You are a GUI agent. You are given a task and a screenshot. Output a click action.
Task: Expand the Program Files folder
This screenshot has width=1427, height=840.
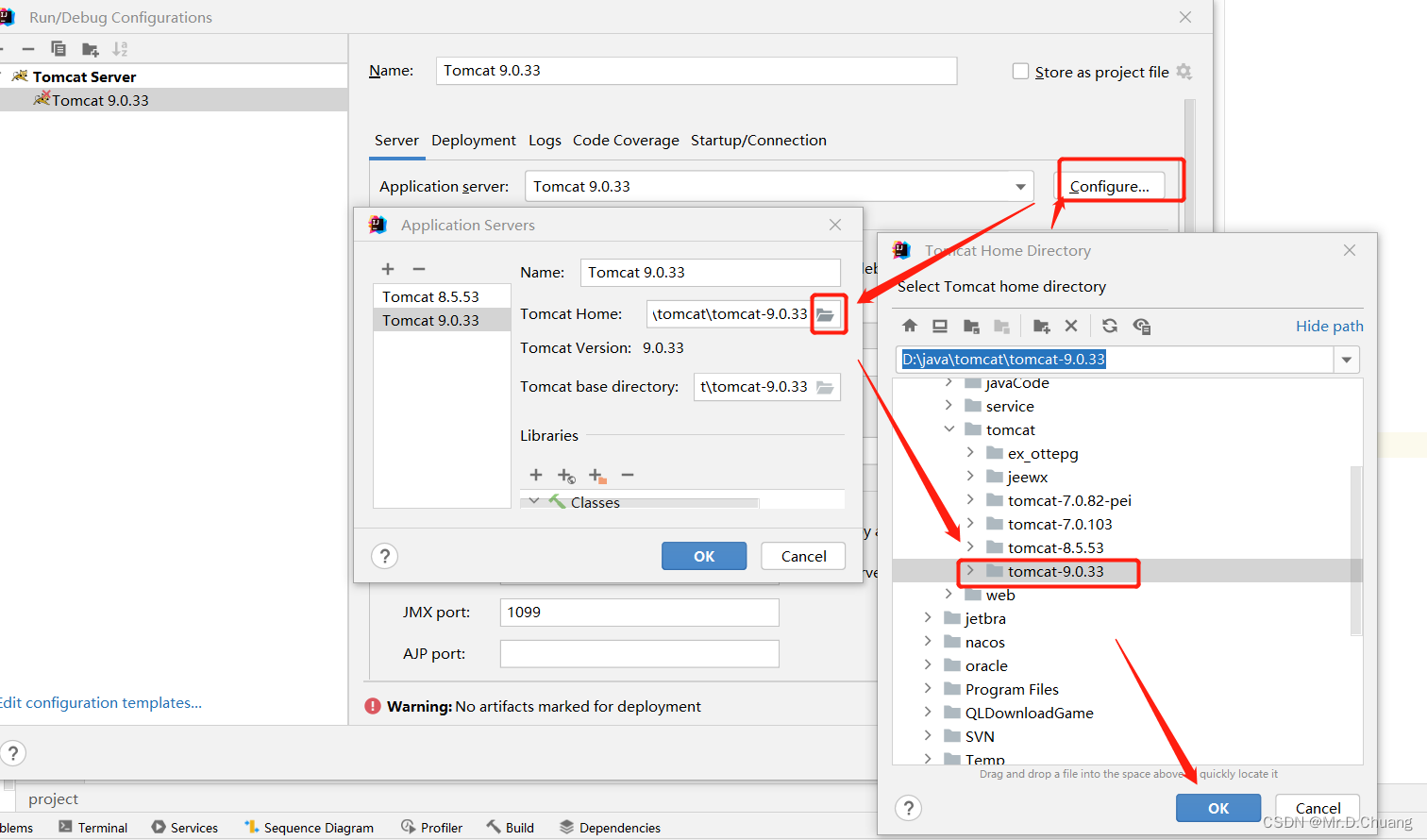point(928,689)
